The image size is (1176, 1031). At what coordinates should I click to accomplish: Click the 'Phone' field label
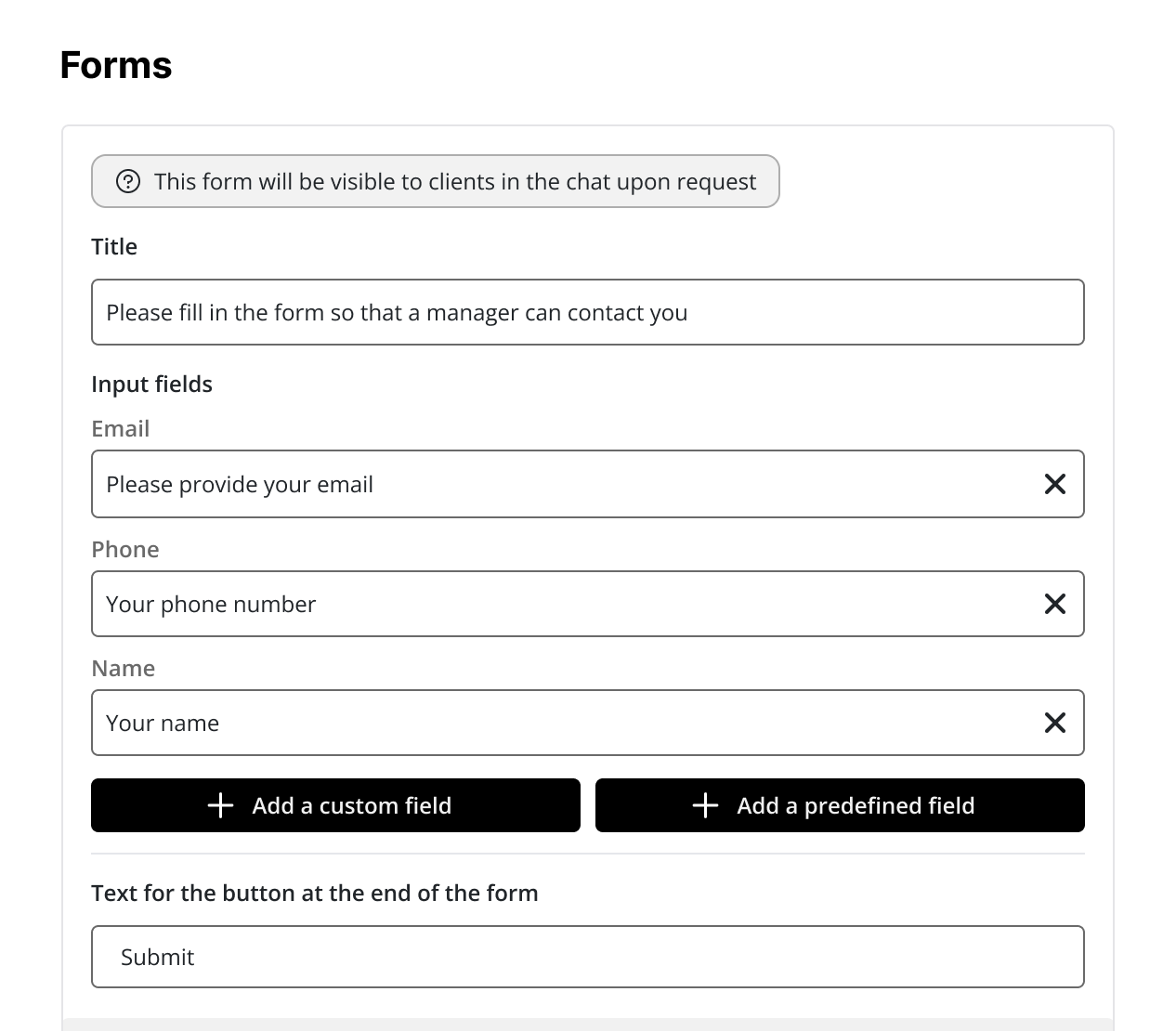(x=124, y=549)
